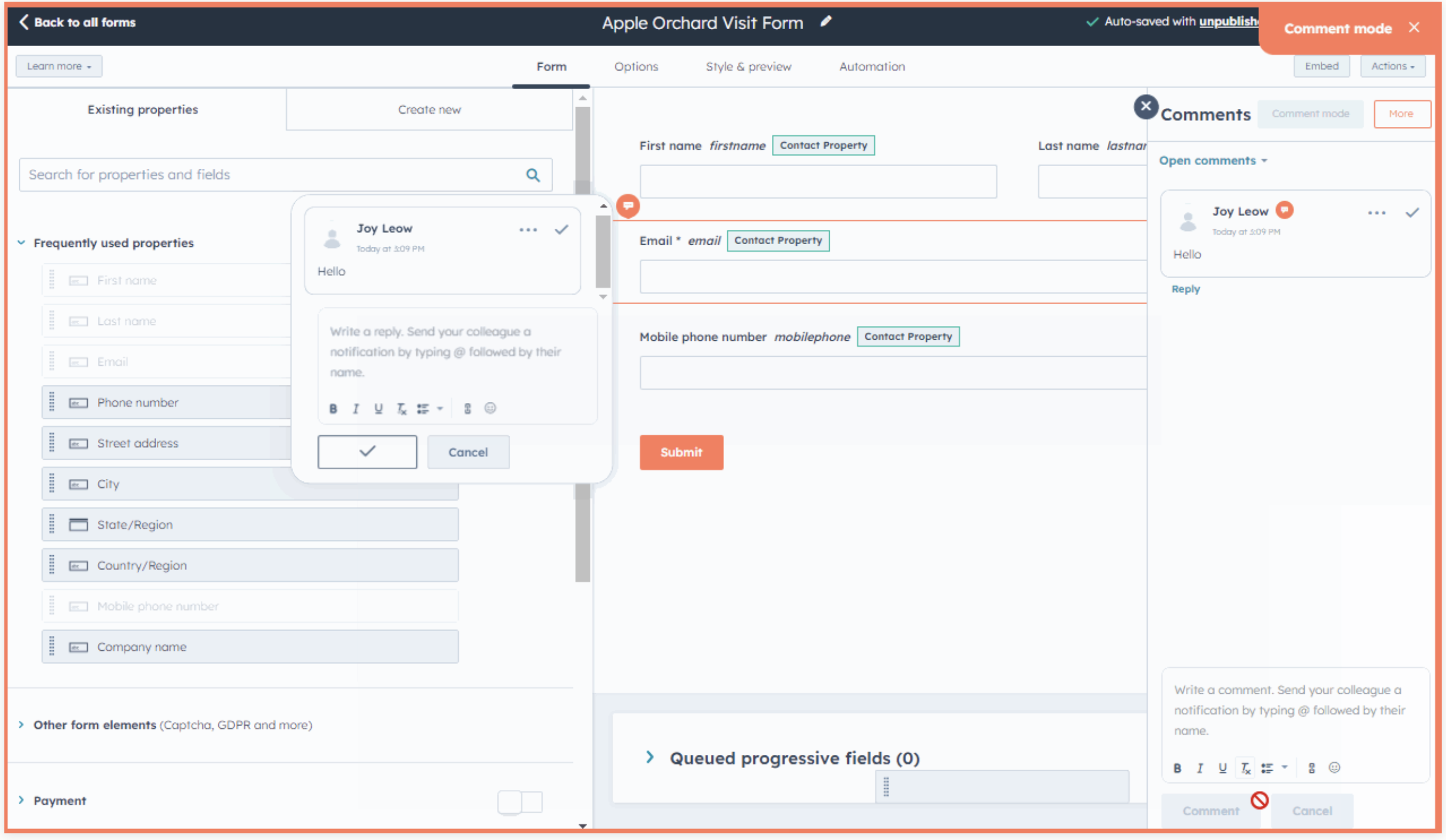Screen dimensions: 1446x840
Task: Switch to the Automation tab
Action: (871, 67)
